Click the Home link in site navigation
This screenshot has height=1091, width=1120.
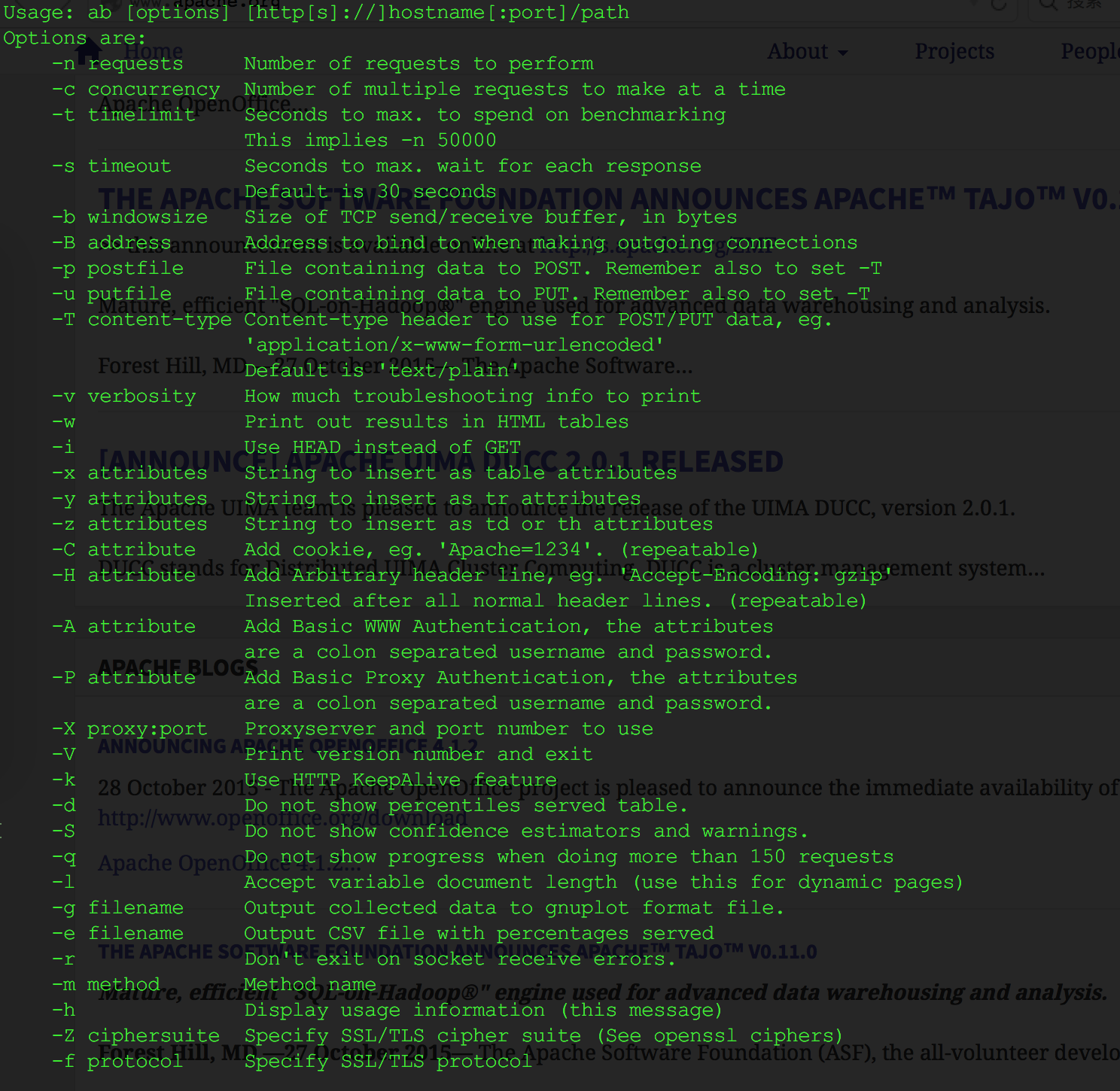click(154, 51)
